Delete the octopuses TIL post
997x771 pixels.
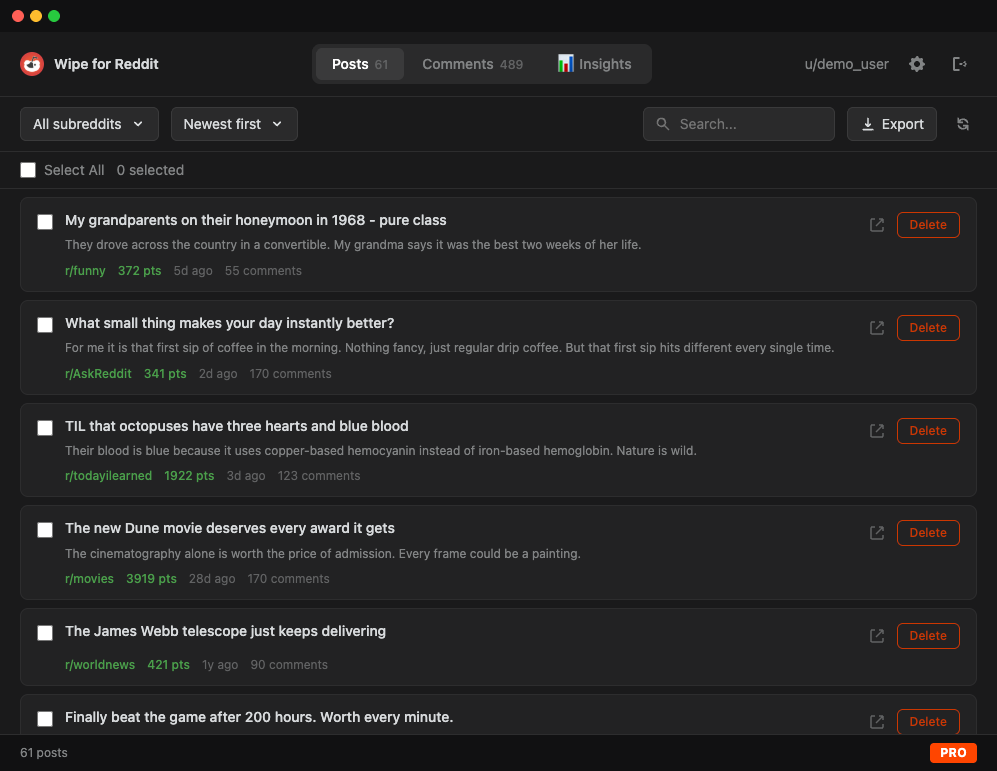928,431
